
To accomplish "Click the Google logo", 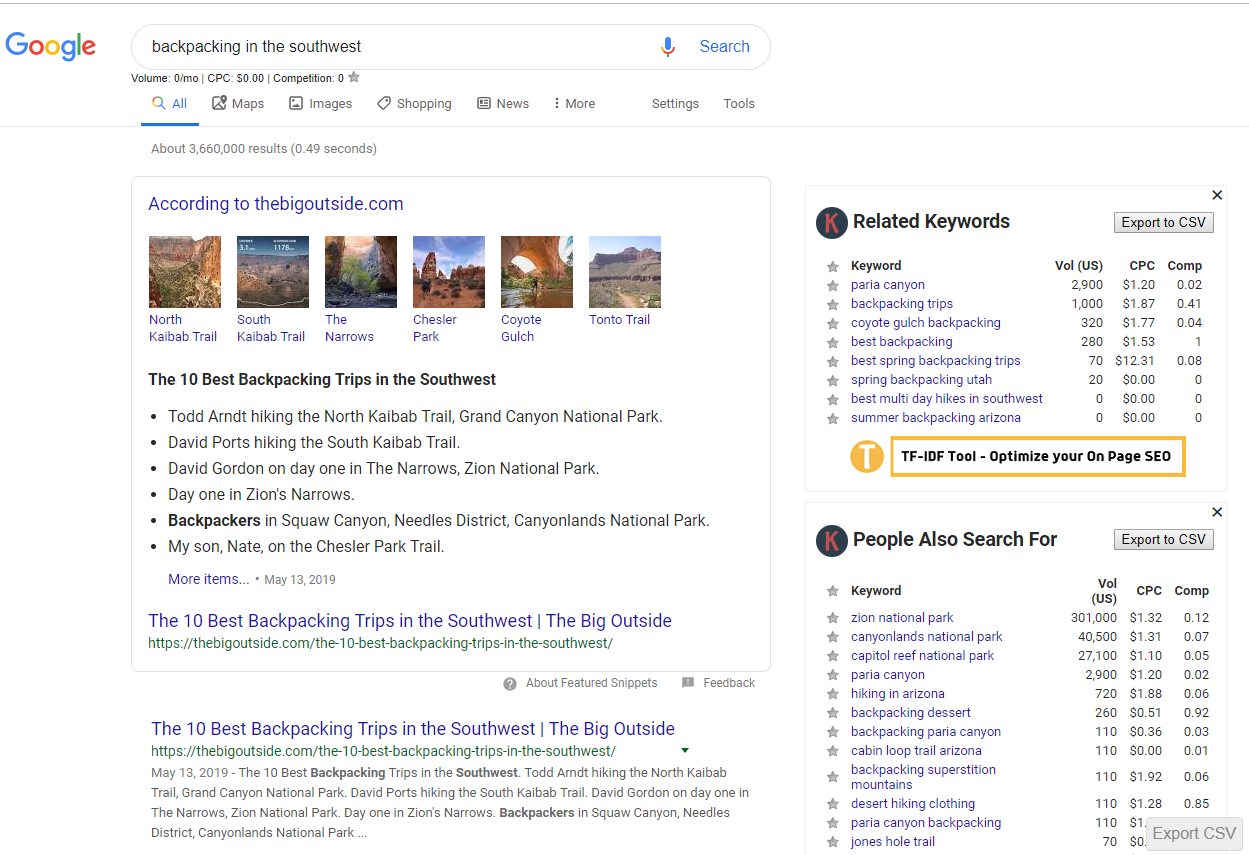I will [51, 46].
